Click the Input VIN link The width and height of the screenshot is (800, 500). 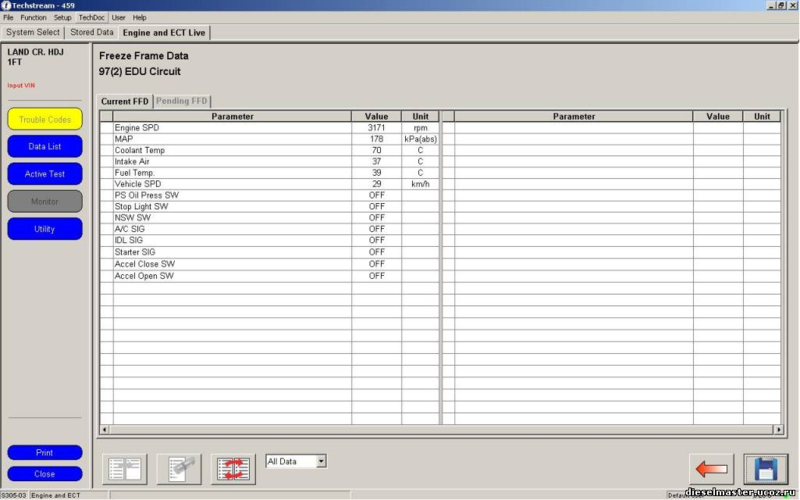click(22, 85)
